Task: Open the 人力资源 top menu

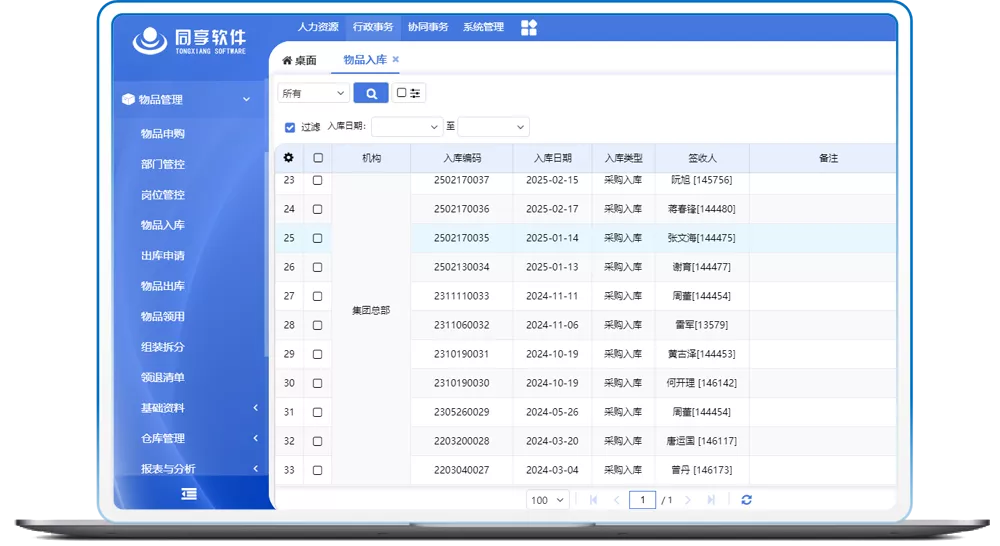Action: [x=318, y=27]
